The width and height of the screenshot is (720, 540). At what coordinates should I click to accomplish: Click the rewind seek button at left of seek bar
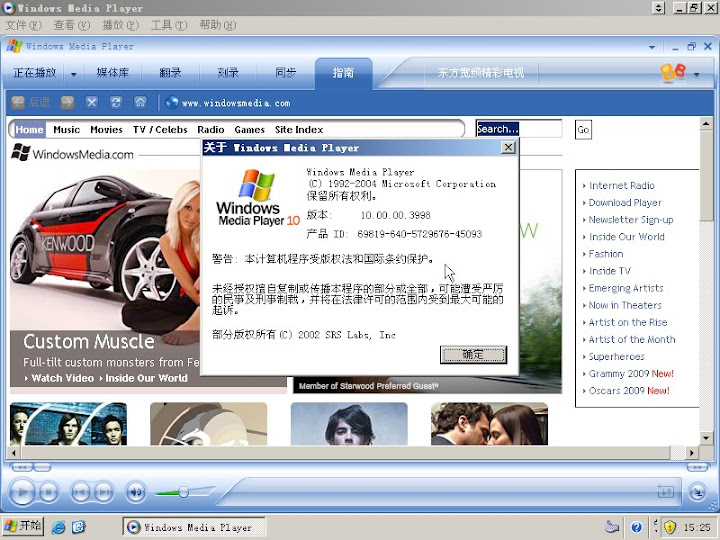click(22, 467)
